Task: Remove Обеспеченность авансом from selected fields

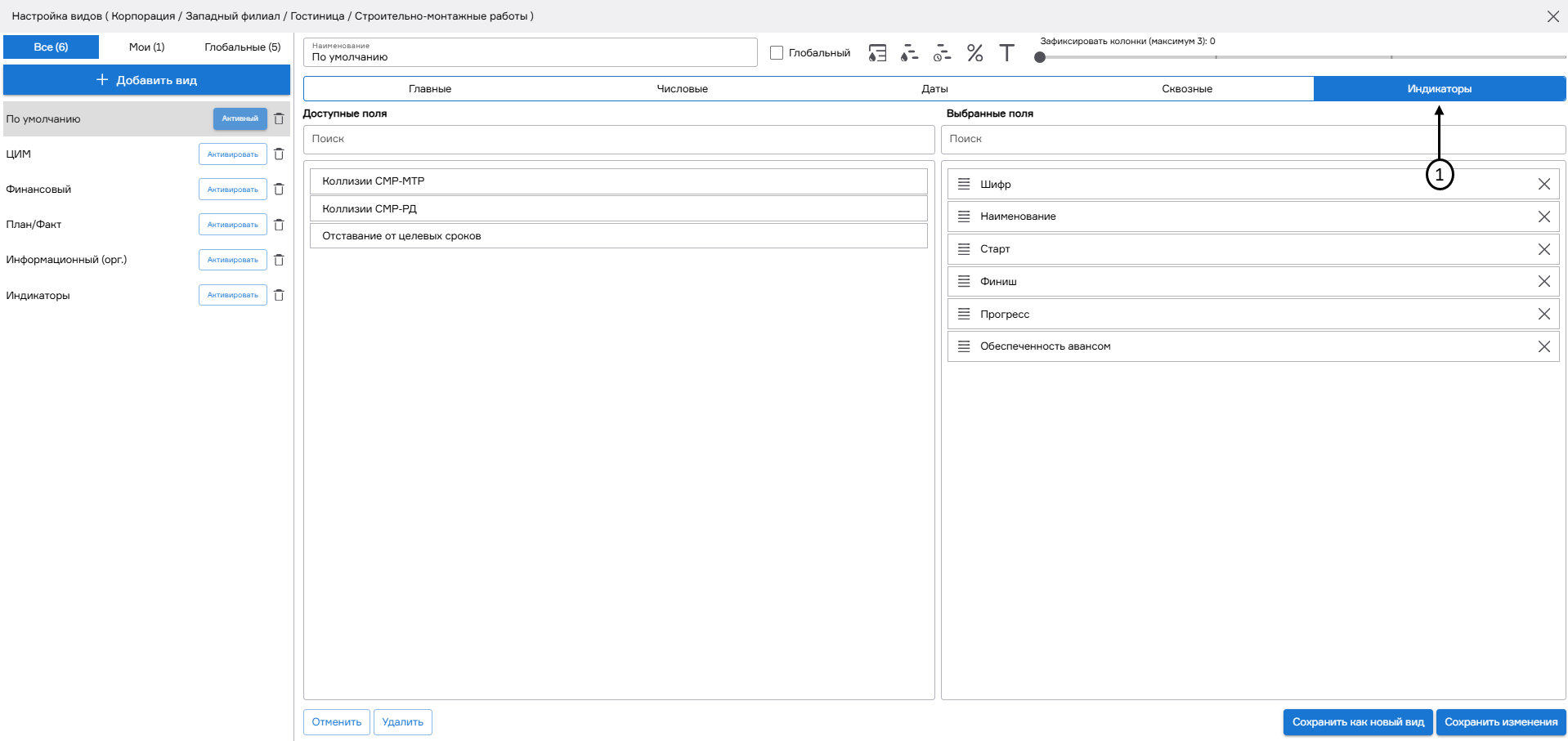Action: pyautogui.click(x=1543, y=346)
